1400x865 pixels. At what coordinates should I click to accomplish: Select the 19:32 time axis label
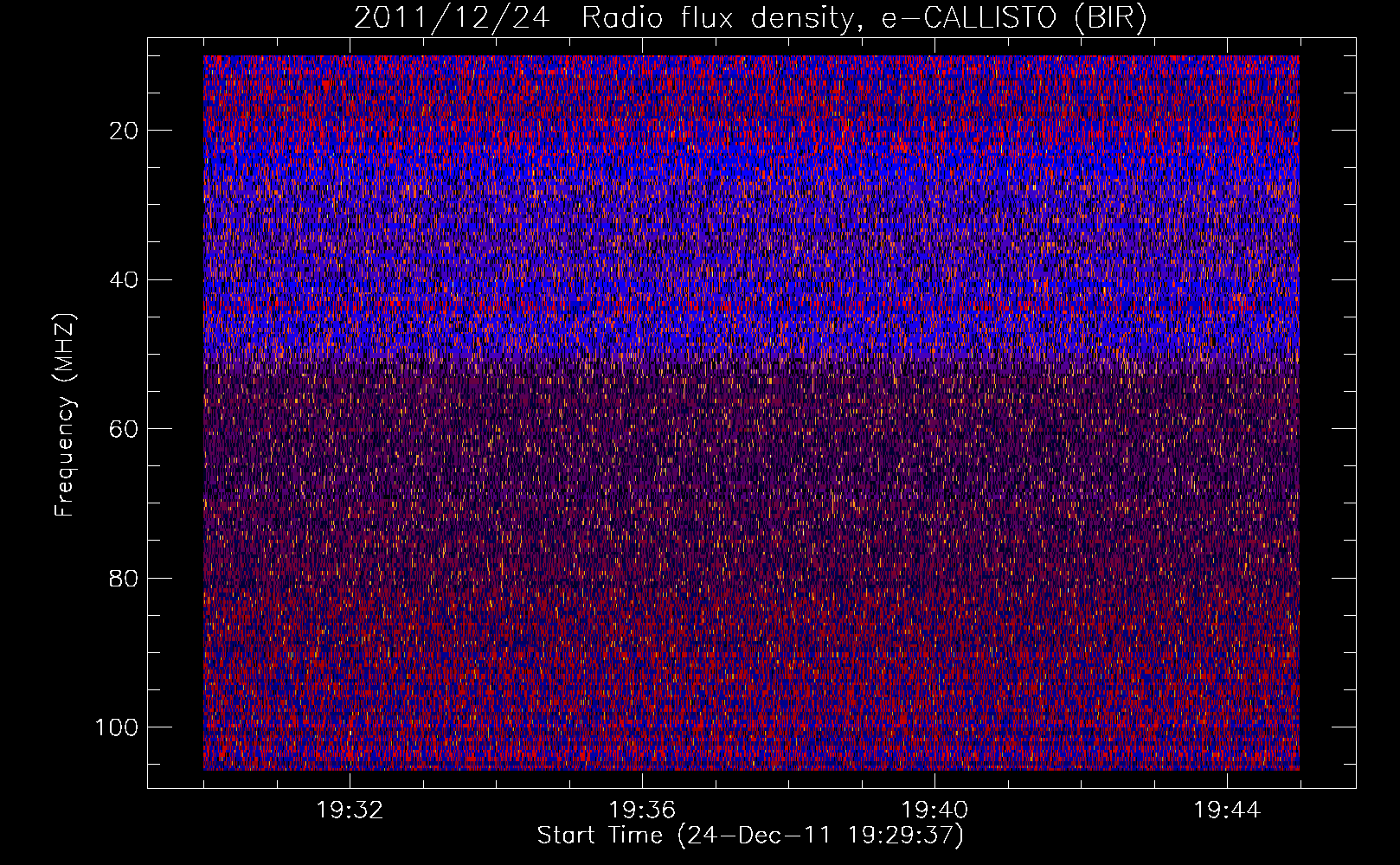coord(350,811)
